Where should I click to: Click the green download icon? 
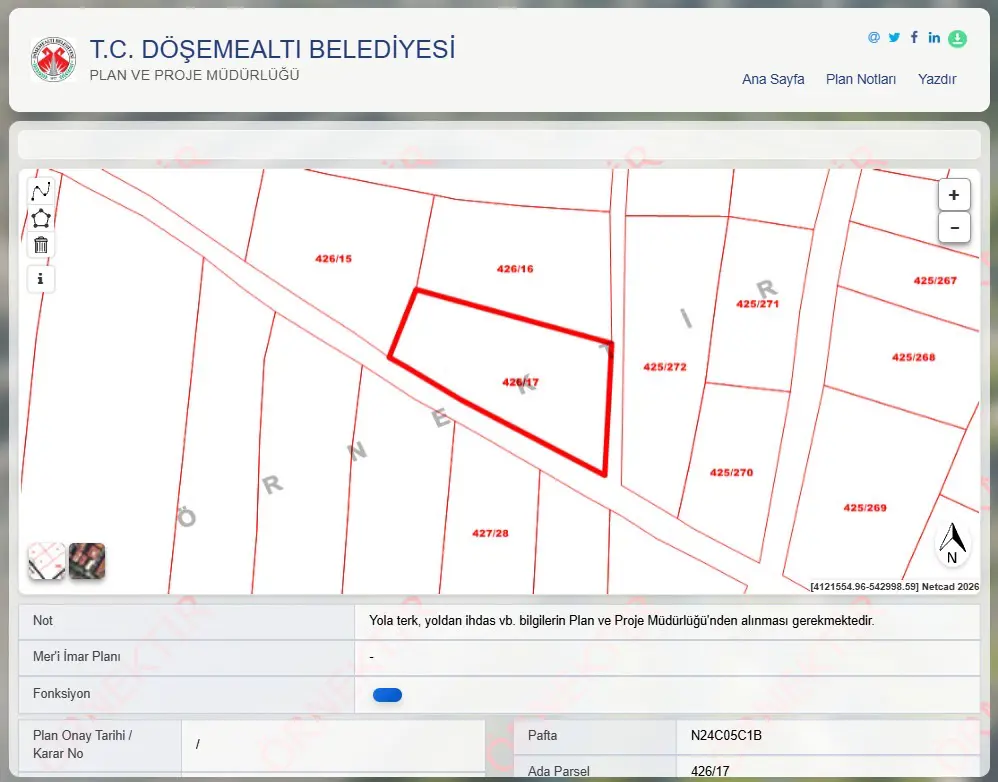[957, 39]
